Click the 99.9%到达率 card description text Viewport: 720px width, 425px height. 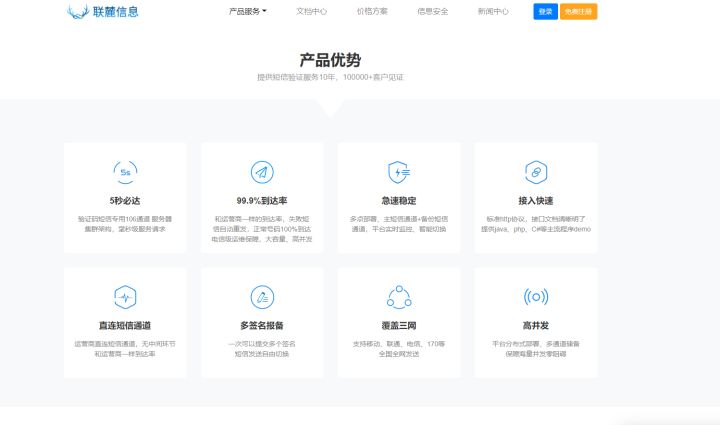coord(262,229)
